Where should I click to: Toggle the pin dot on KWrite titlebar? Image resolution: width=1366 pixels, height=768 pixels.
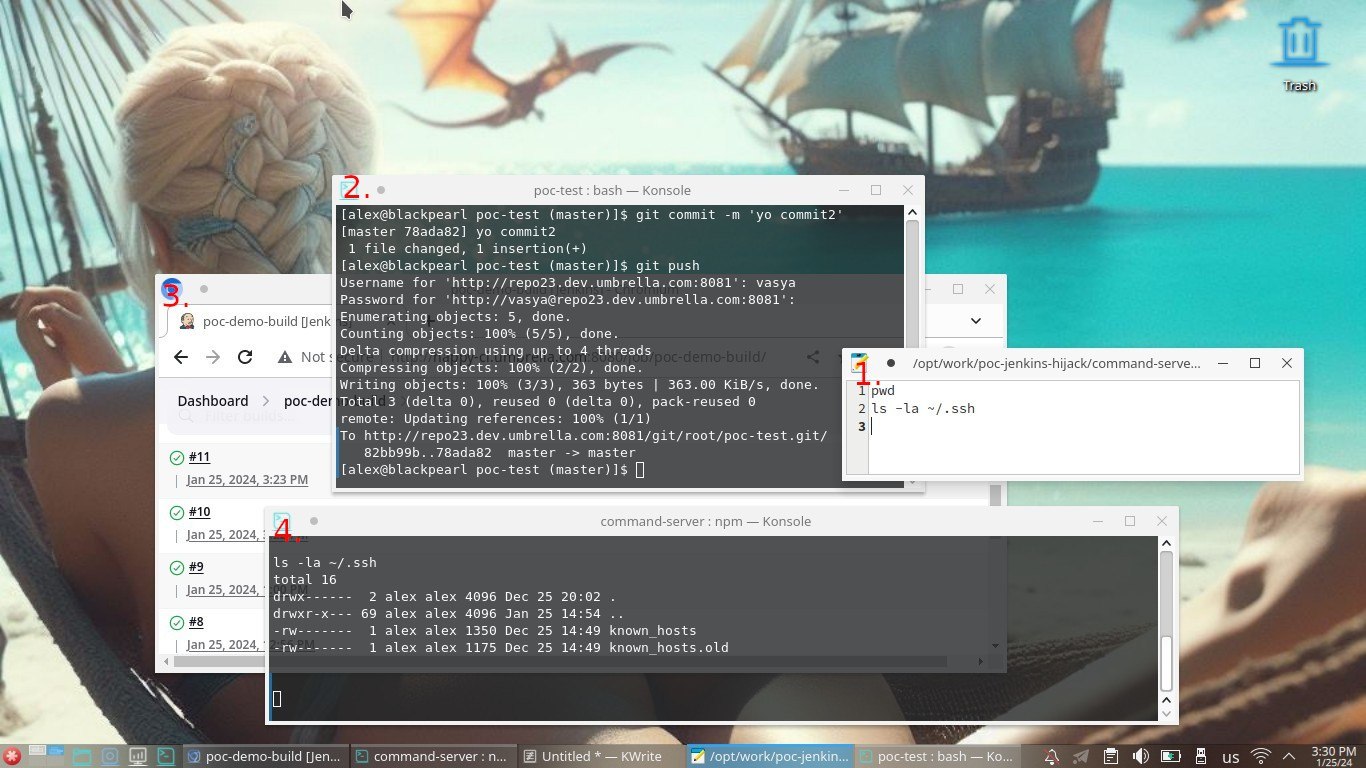pos(890,363)
